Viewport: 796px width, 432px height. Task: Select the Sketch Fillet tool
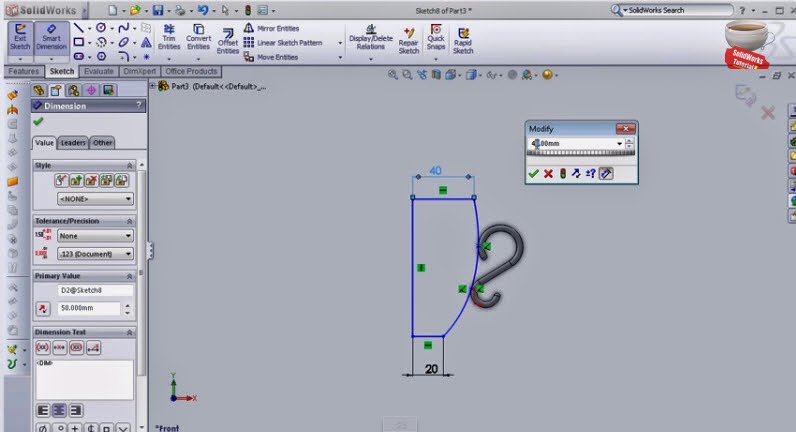pyautogui.click(x=123, y=56)
